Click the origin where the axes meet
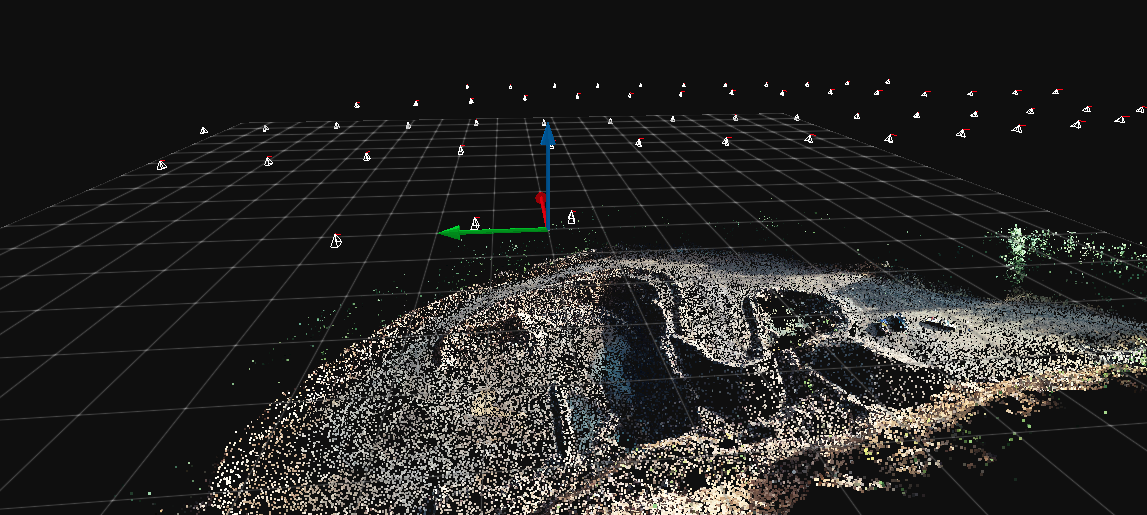Screen dimensions: 1147x515 point(548,229)
